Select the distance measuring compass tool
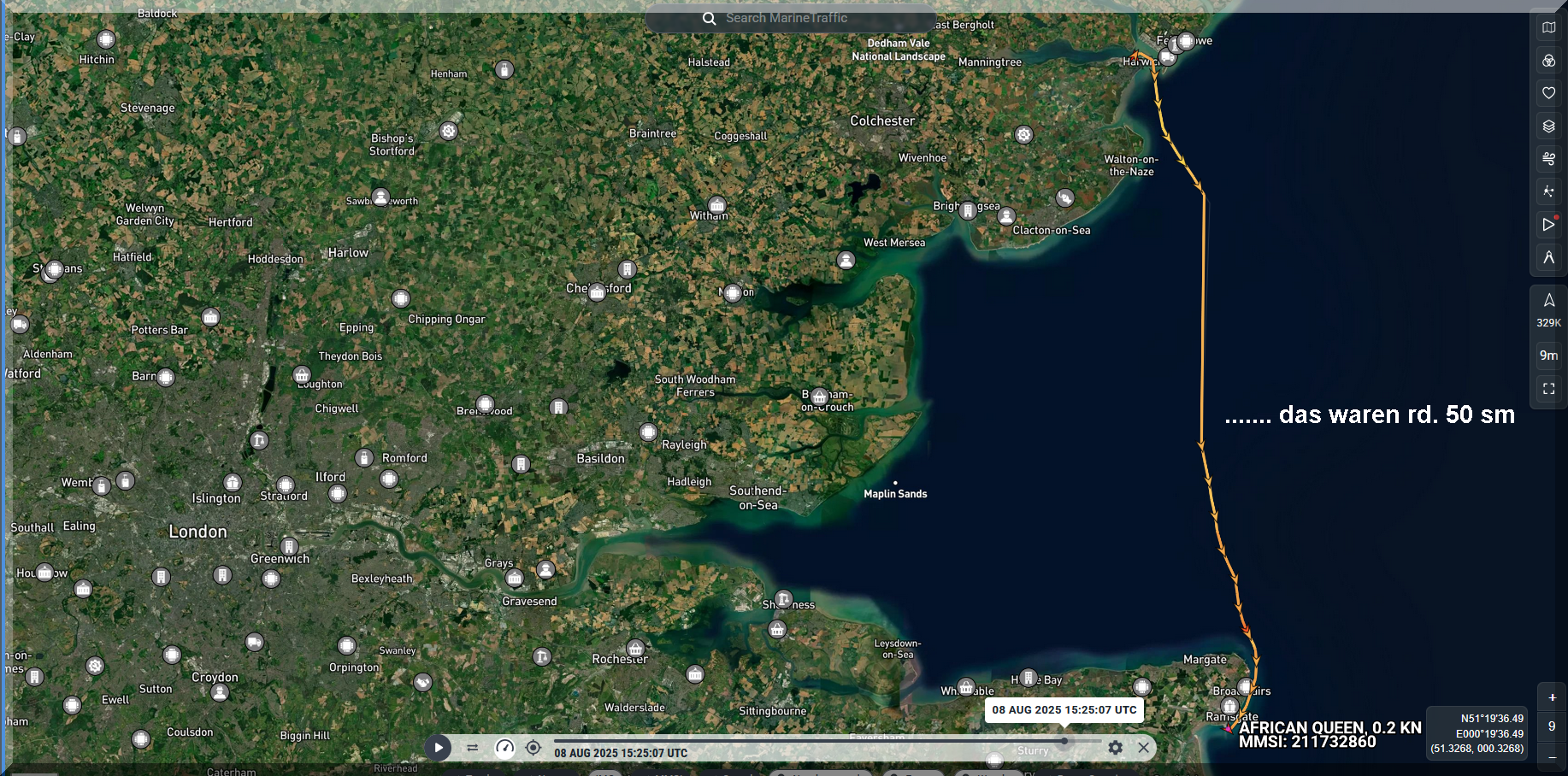The image size is (1568, 776). pos(1548,257)
